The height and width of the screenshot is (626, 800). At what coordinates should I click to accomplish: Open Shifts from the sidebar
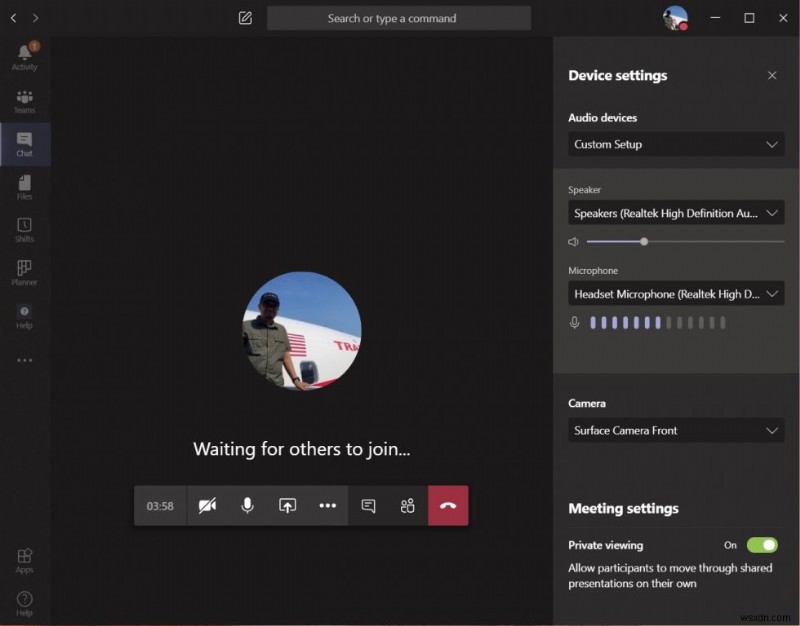click(24, 228)
